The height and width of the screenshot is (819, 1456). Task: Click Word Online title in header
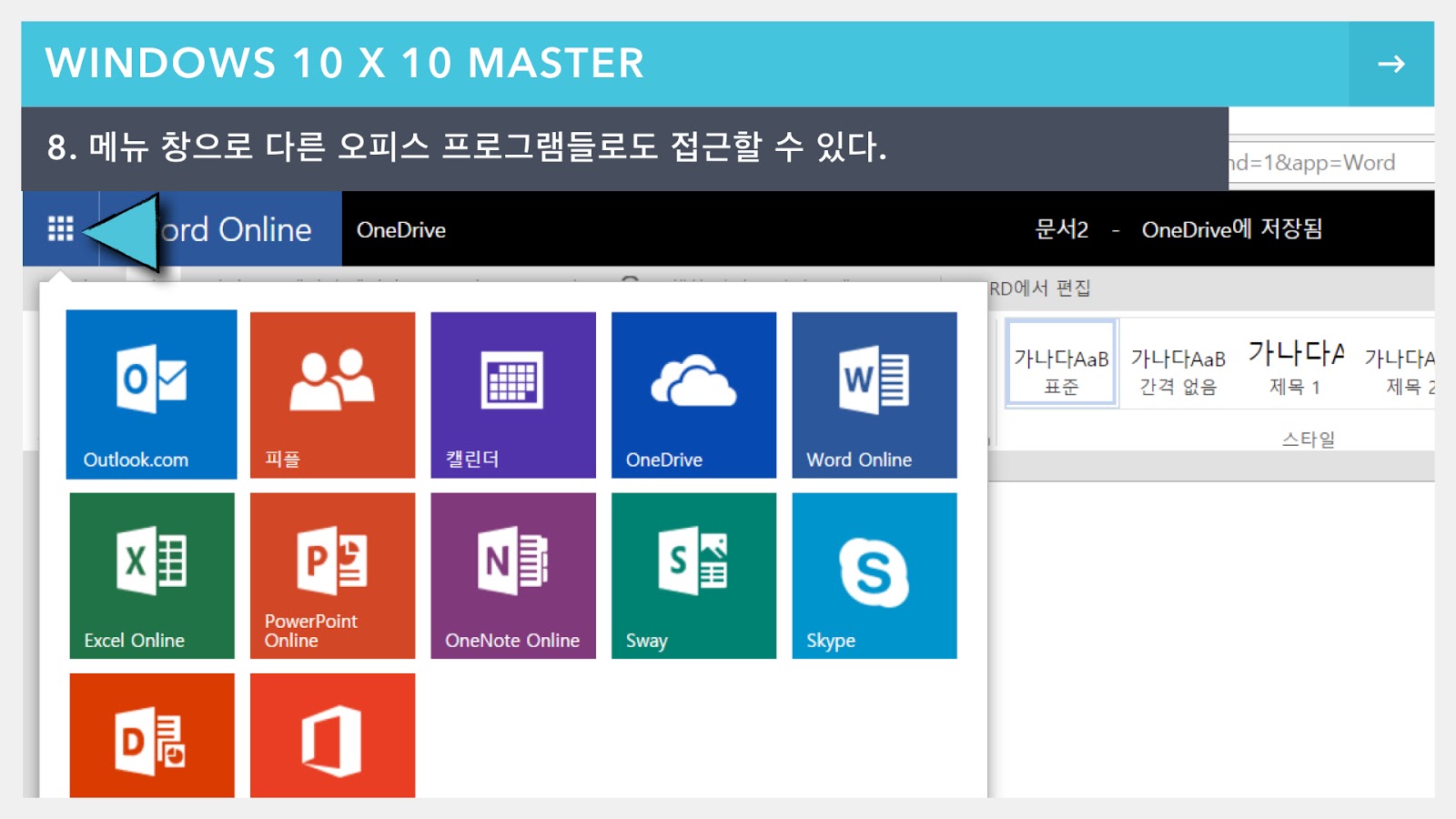click(x=236, y=229)
